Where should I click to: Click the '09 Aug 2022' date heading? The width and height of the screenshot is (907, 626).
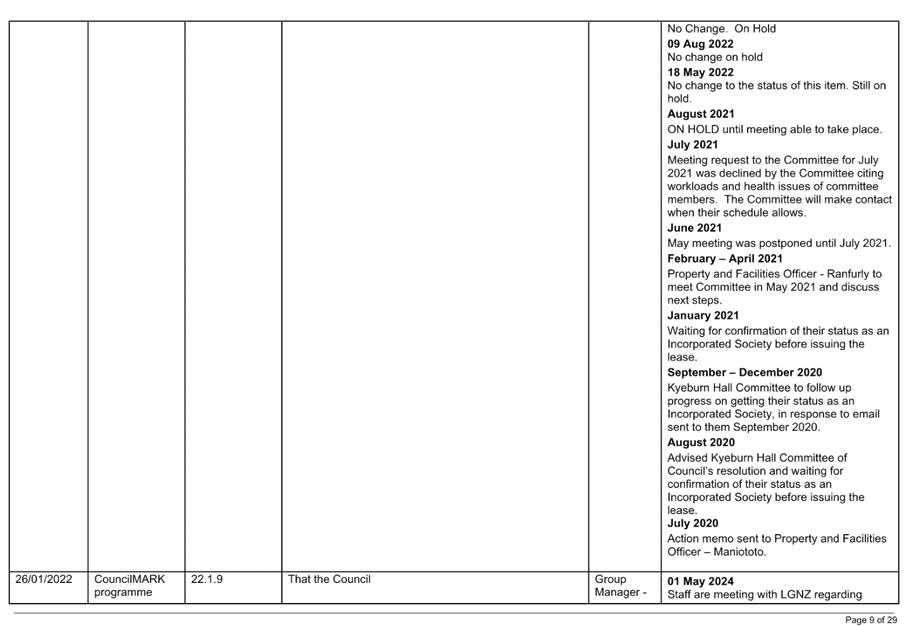point(700,44)
